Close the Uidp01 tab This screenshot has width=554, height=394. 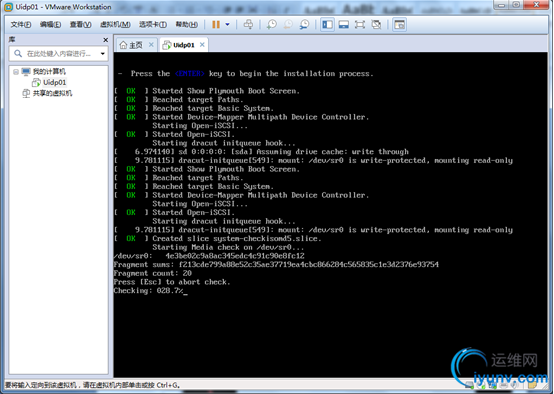(202, 45)
